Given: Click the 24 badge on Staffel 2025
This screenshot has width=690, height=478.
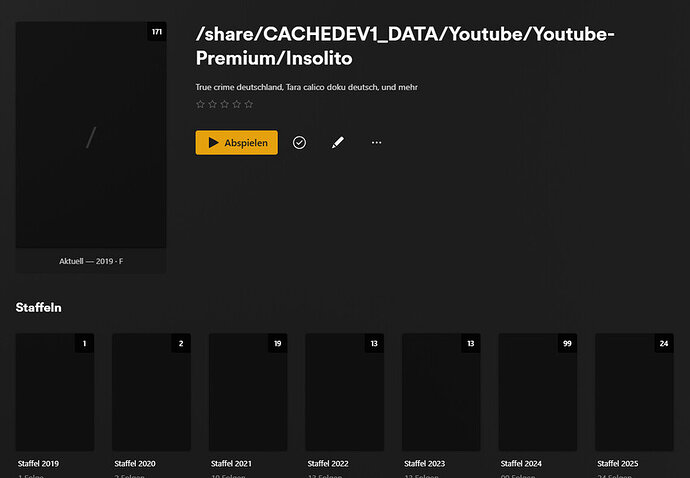Looking at the screenshot, I should (x=664, y=343).
